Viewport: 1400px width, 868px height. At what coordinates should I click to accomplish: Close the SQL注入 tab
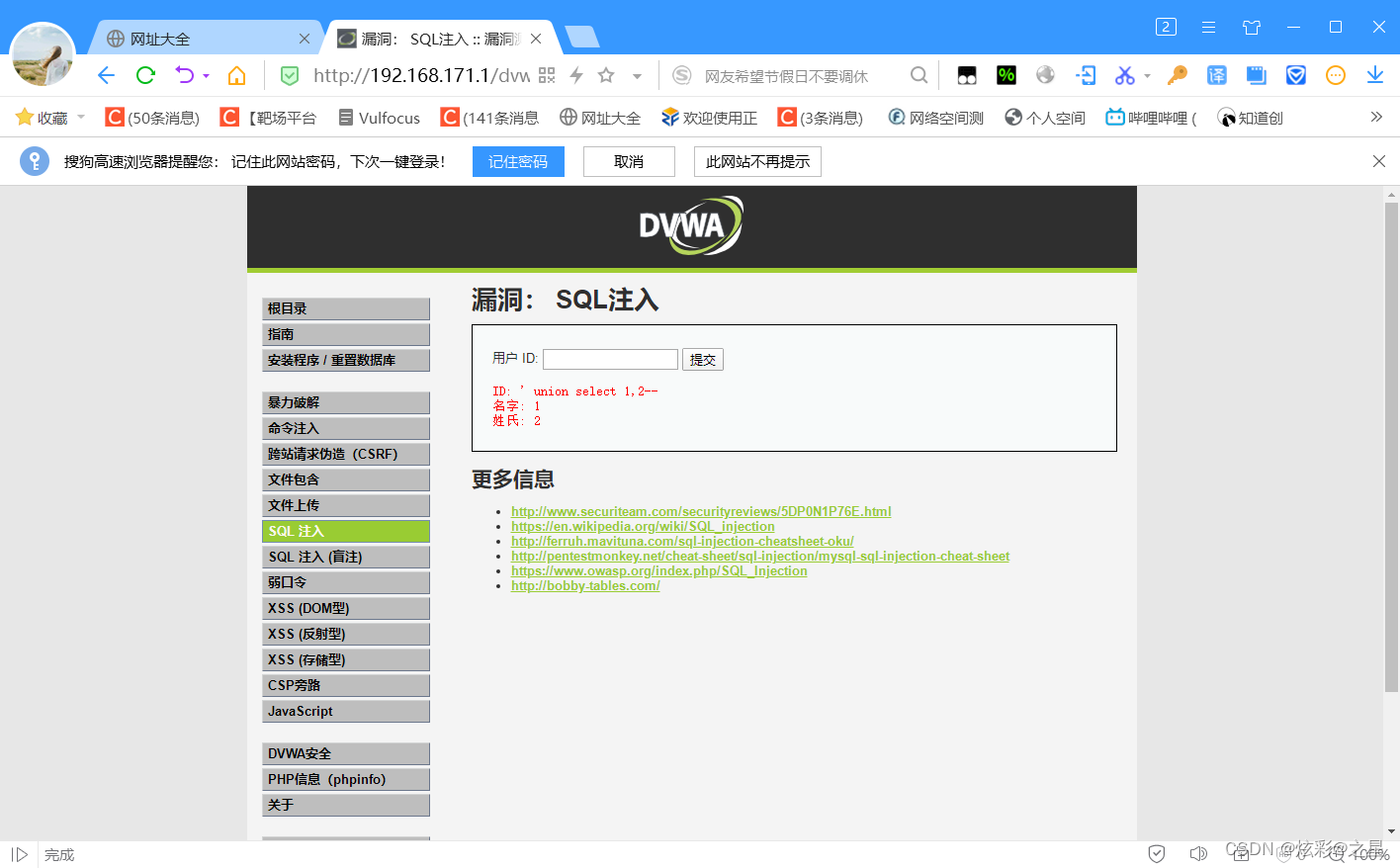(536, 39)
